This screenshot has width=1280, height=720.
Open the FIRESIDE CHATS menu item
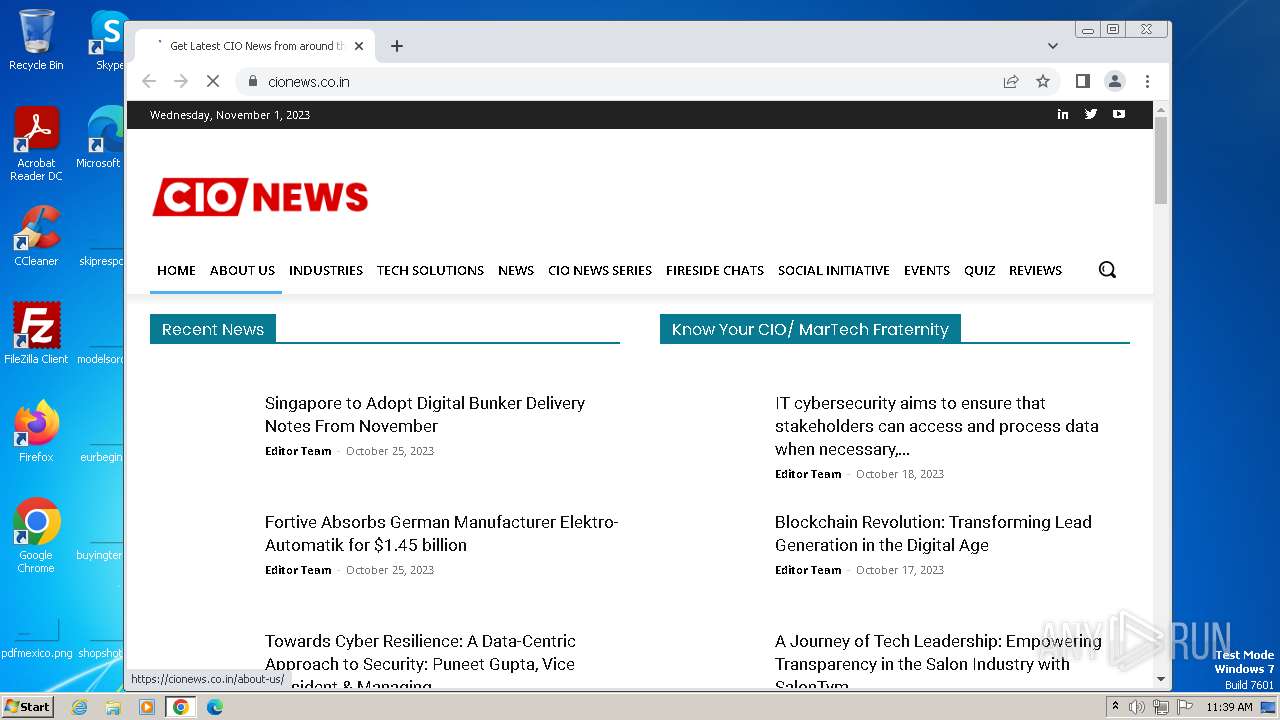(715, 270)
